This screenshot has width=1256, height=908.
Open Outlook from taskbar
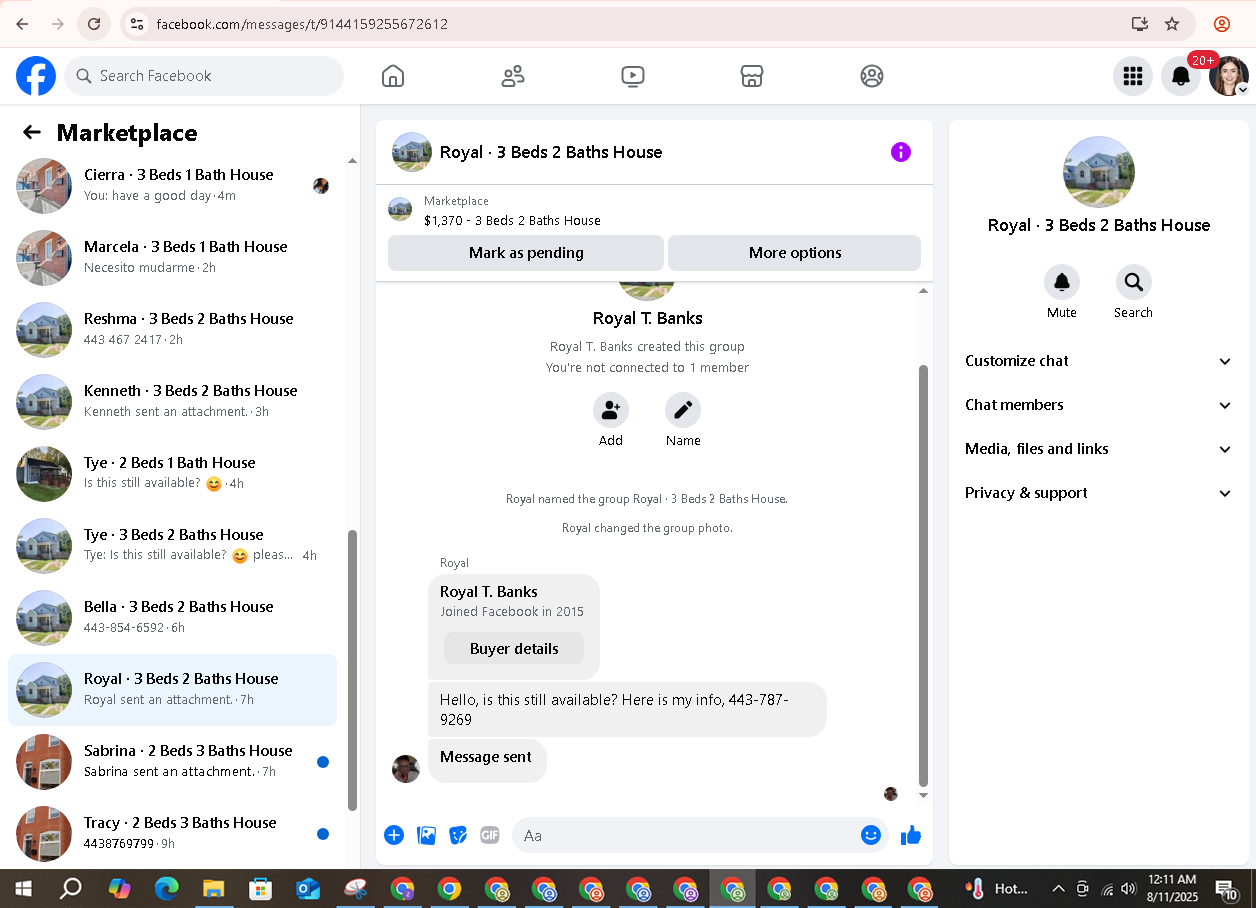coord(308,888)
